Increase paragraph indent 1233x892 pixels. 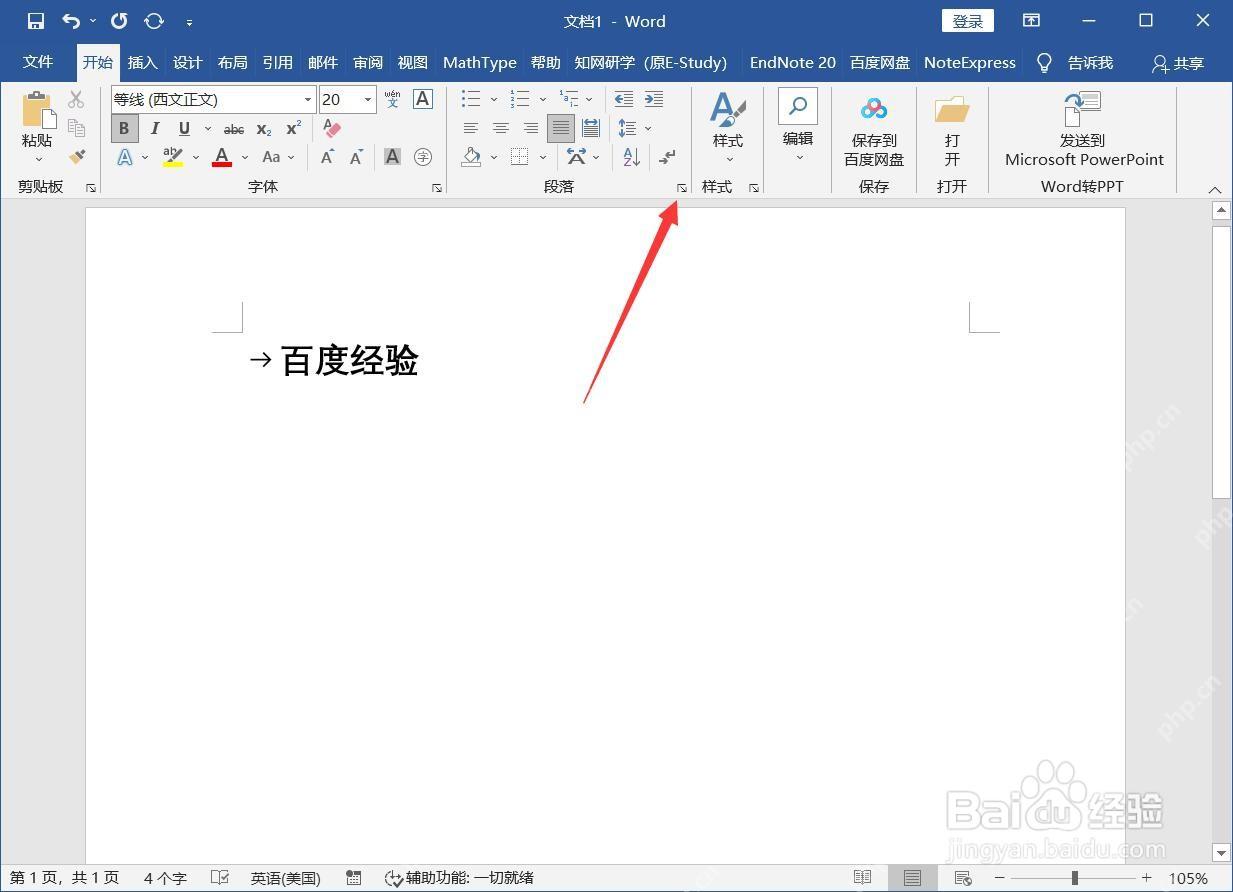[x=654, y=99]
